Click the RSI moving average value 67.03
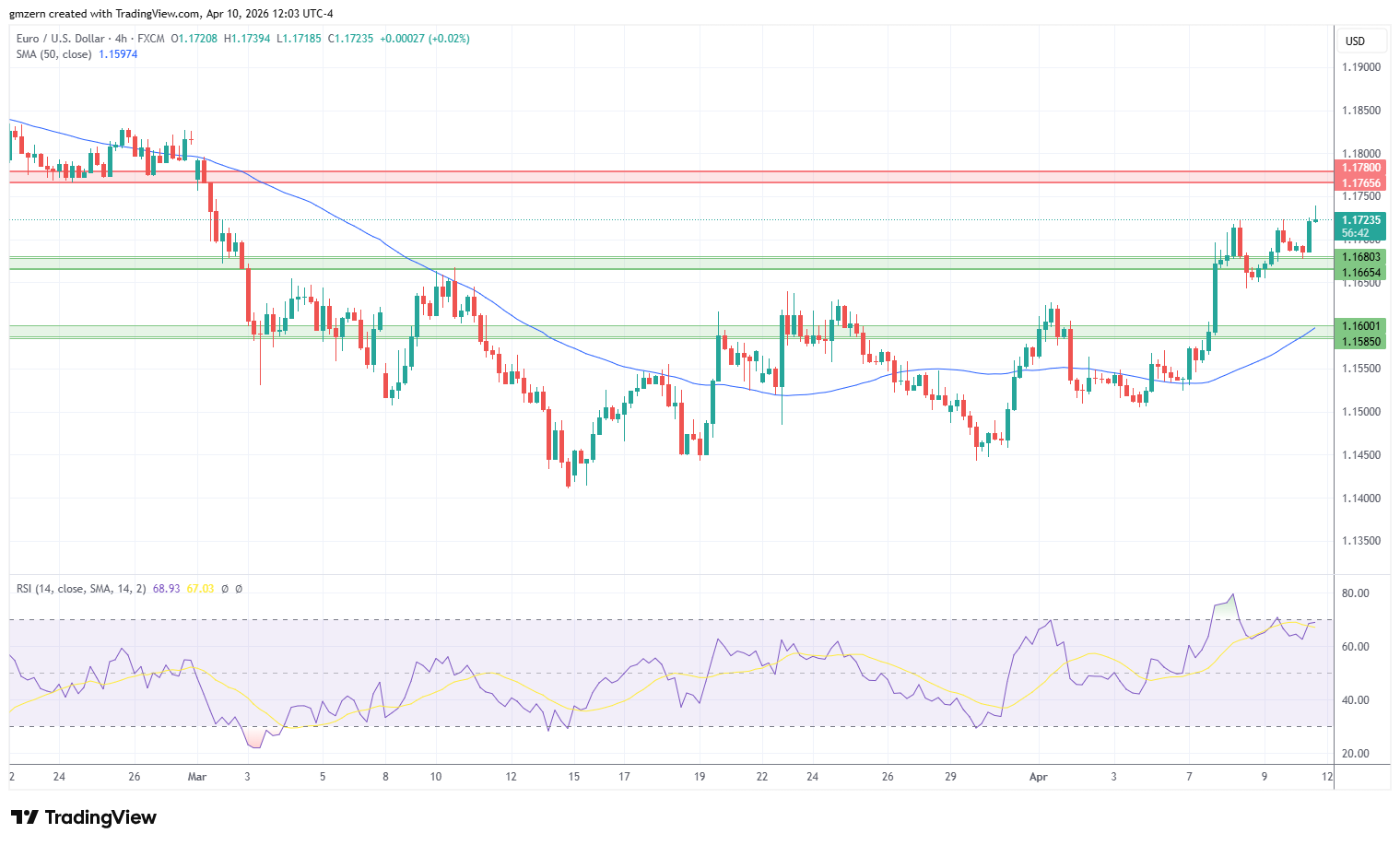The width and height of the screenshot is (1400, 845). pyautogui.click(x=200, y=589)
